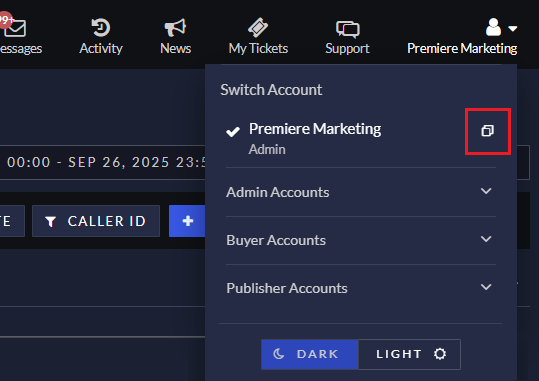Click the Admin Accounts label

coord(278,192)
